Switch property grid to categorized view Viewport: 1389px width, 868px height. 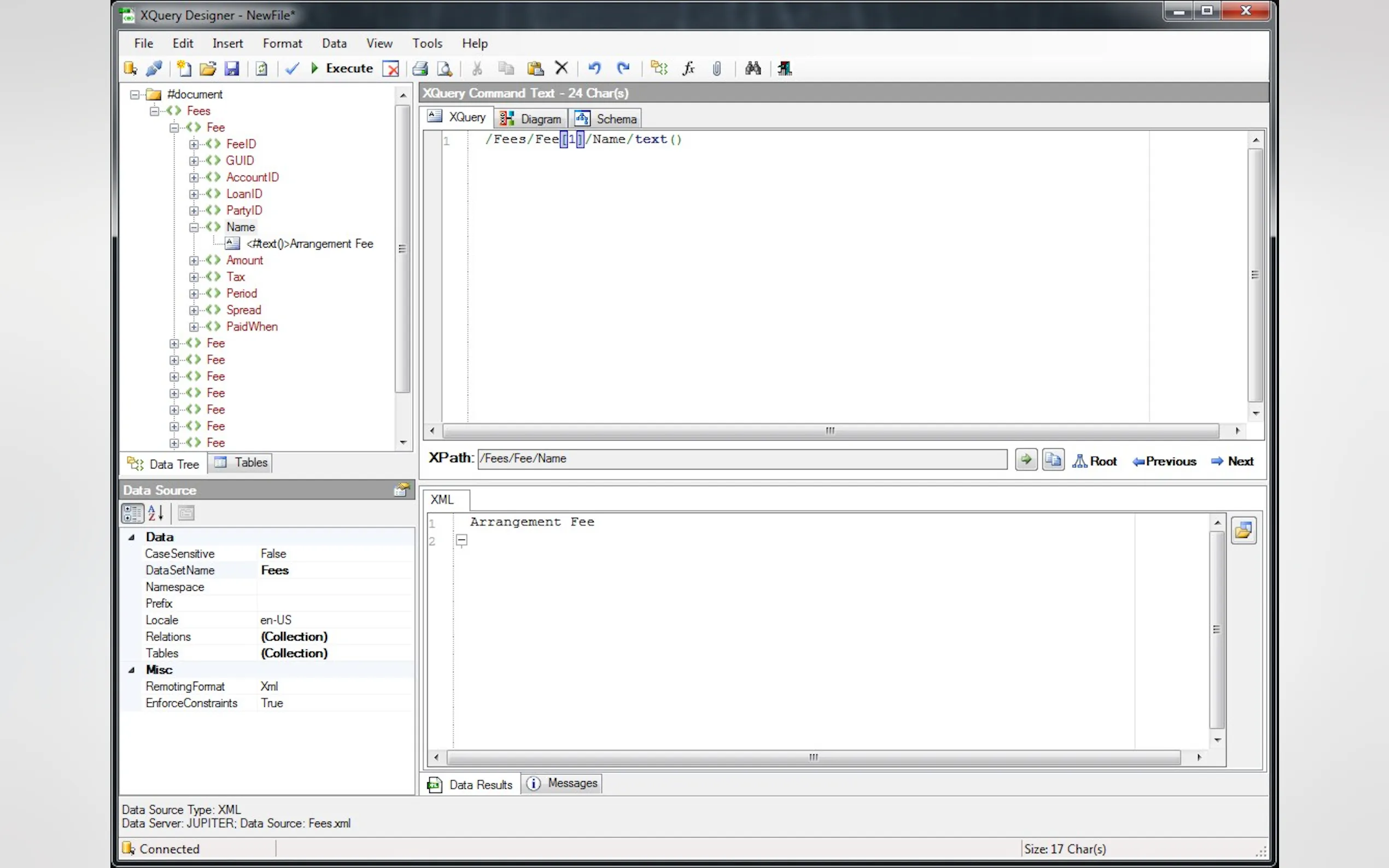[x=133, y=513]
